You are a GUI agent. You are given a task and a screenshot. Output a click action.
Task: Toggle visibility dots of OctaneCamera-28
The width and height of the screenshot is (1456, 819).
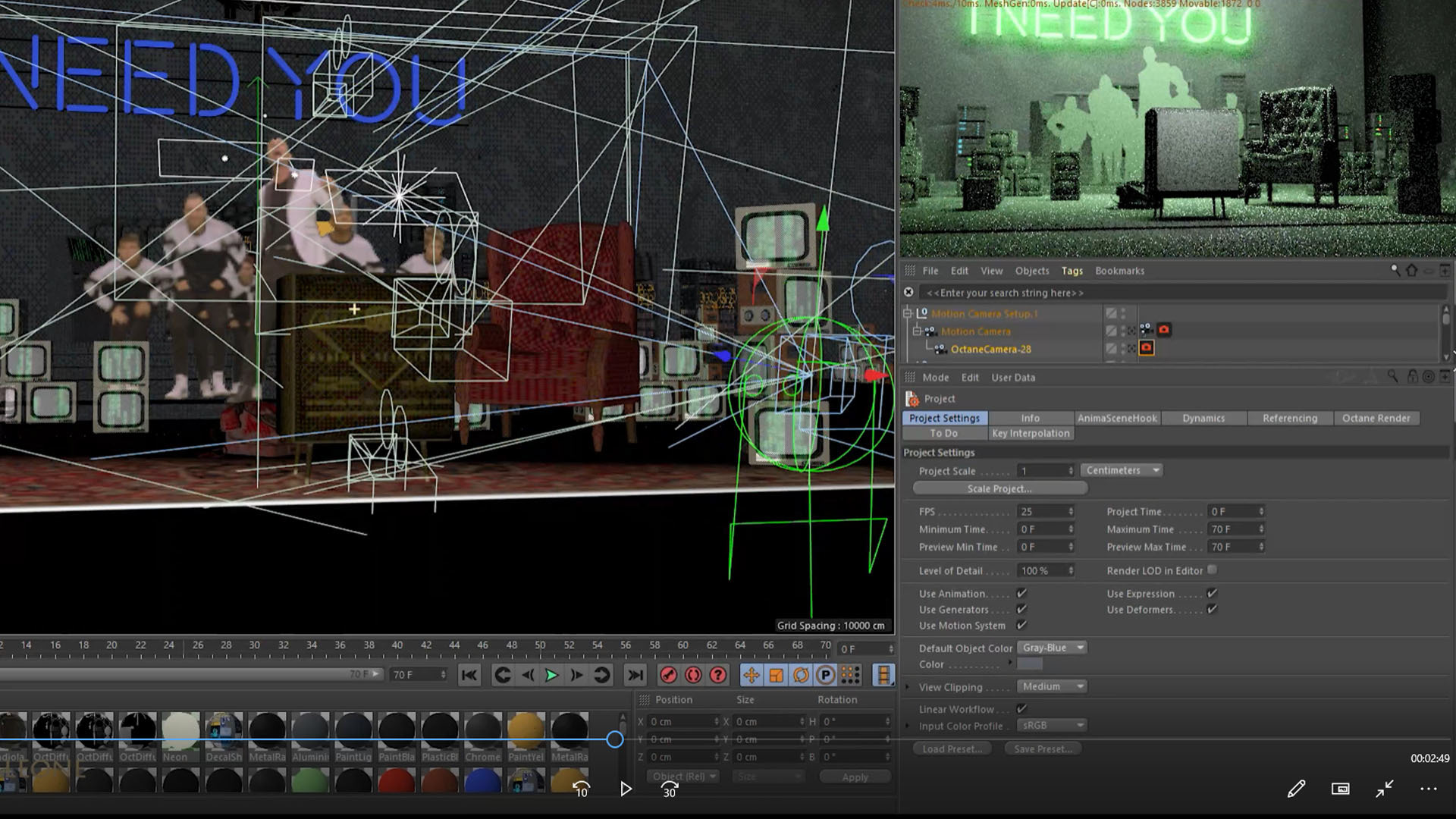[1124, 348]
